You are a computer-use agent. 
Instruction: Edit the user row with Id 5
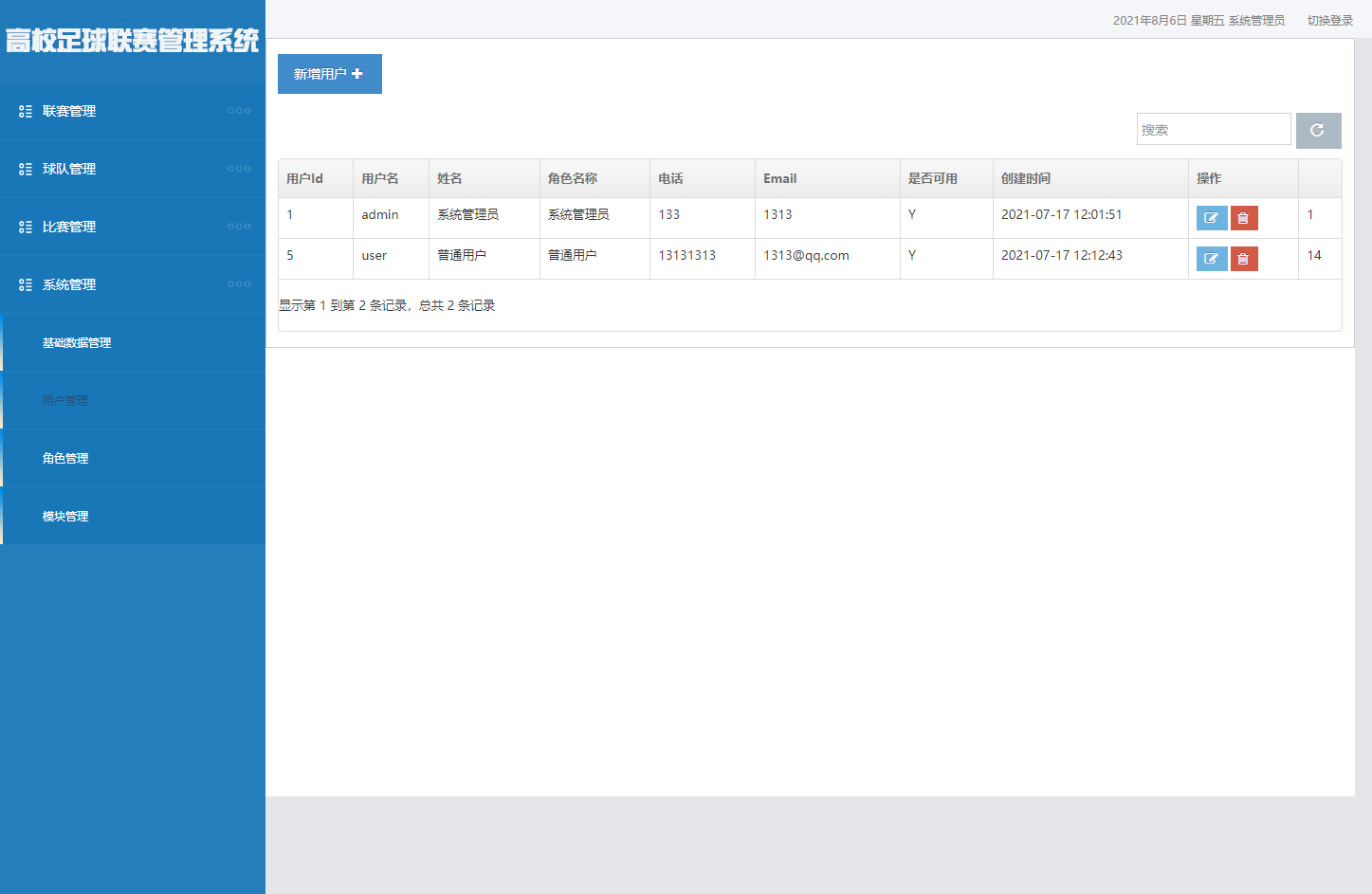coord(1211,259)
